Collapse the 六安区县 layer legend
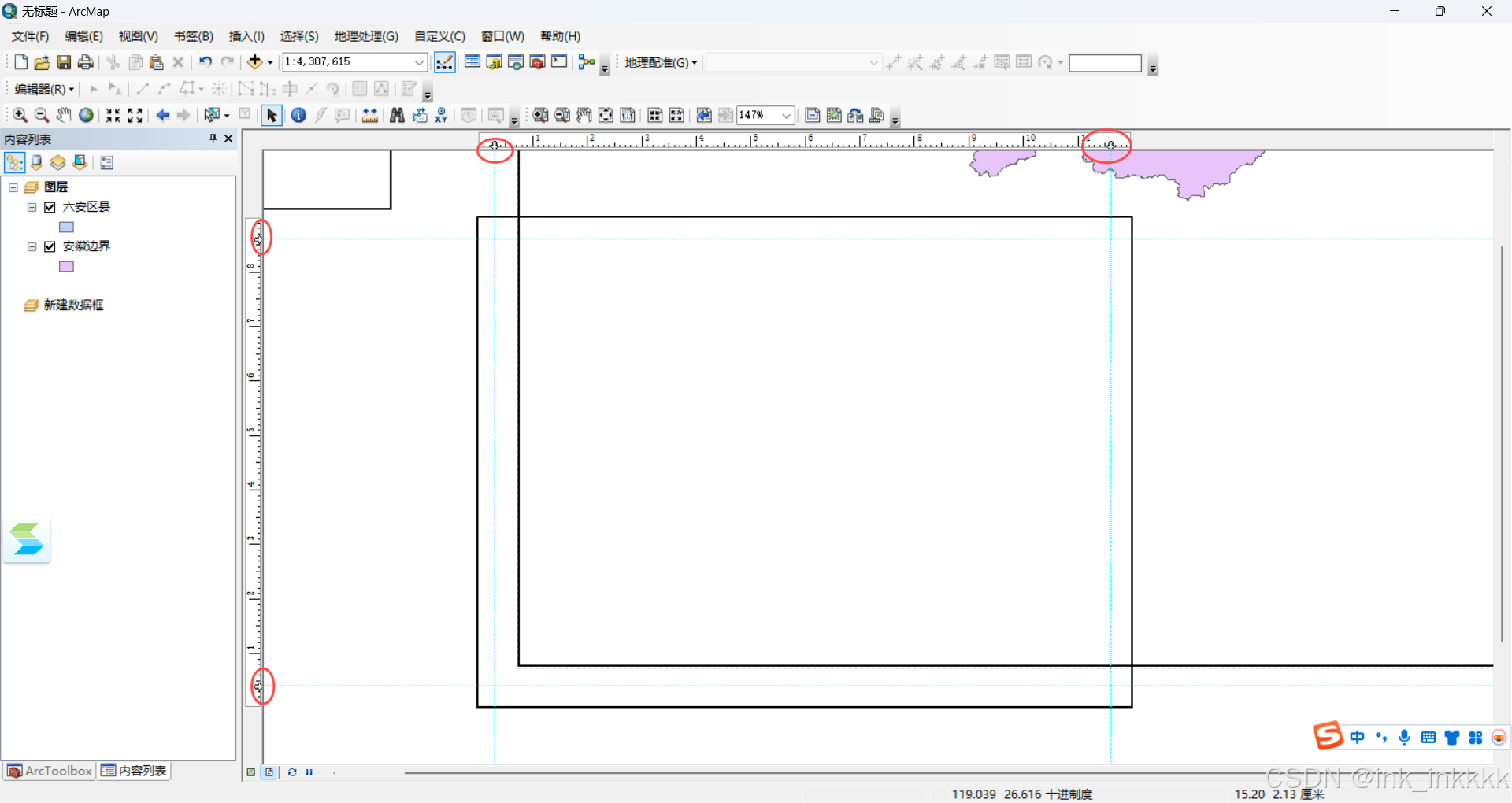The image size is (1512, 803). 32,207
